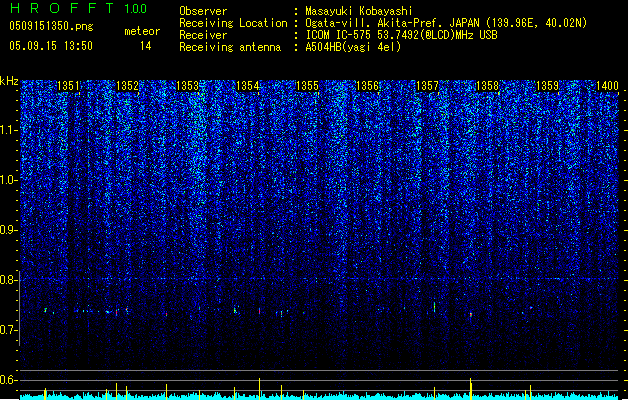
Task: Click the 1355 time label
Action: [x=307, y=86]
